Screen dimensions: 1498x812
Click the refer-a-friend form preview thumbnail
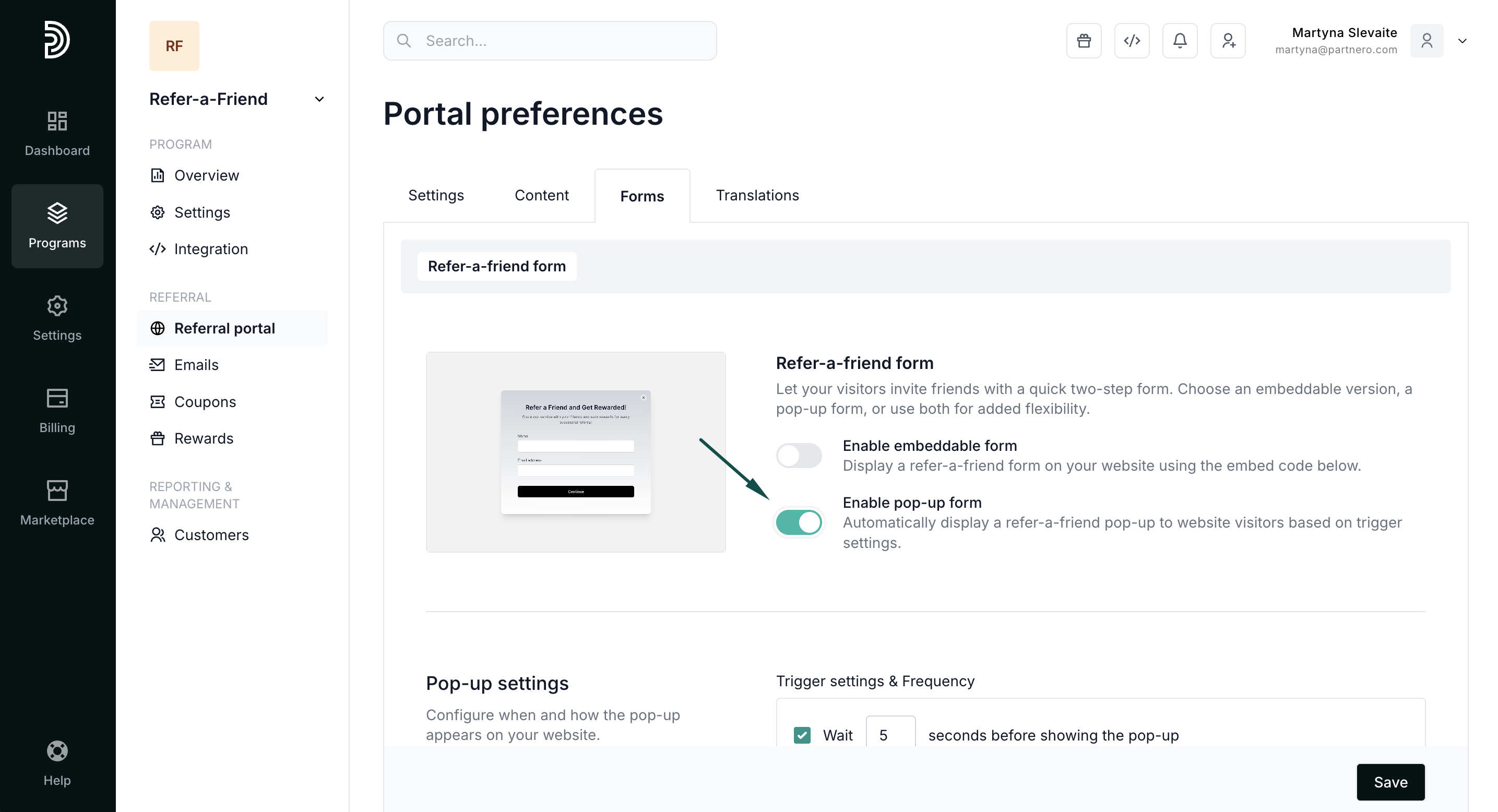point(575,451)
